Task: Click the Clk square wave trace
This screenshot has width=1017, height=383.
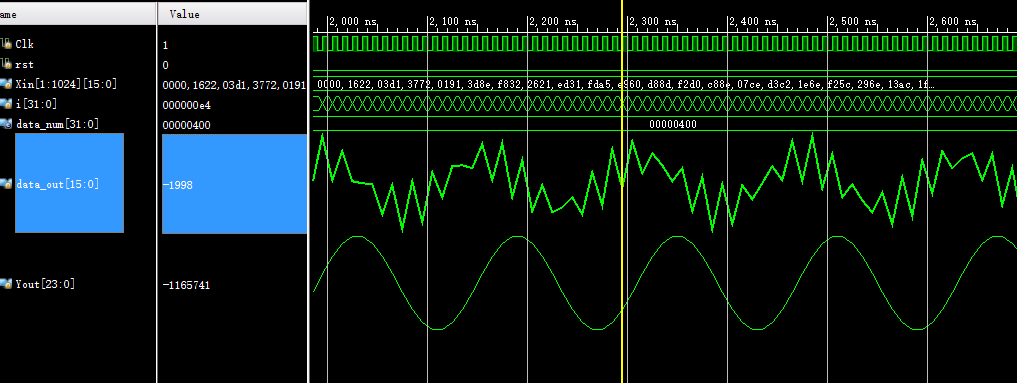Action: point(665,43)
